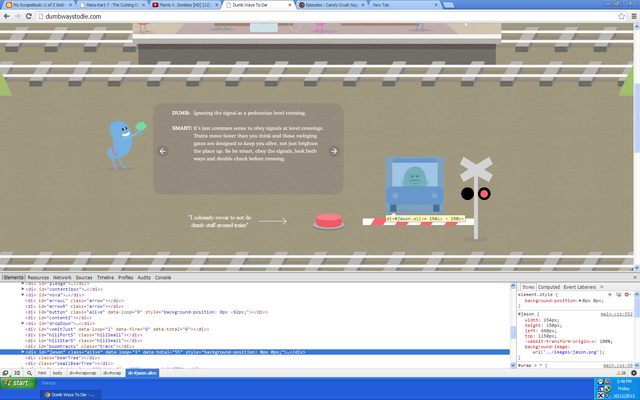
Task: Expand the background-position value triangle
Action: (x=580, y=300)
